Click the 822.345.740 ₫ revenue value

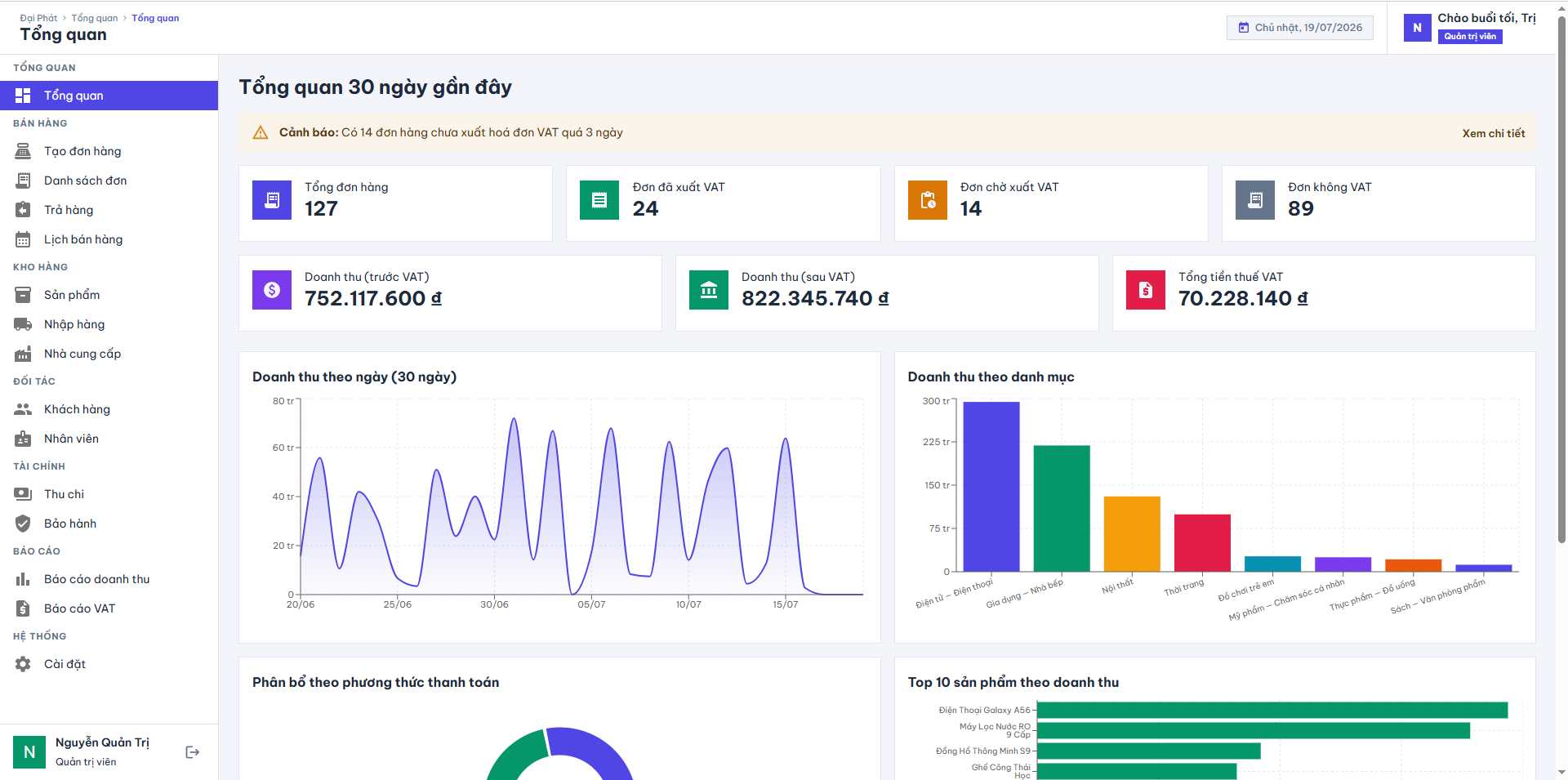pyautogui.click(x=815, y=298)
